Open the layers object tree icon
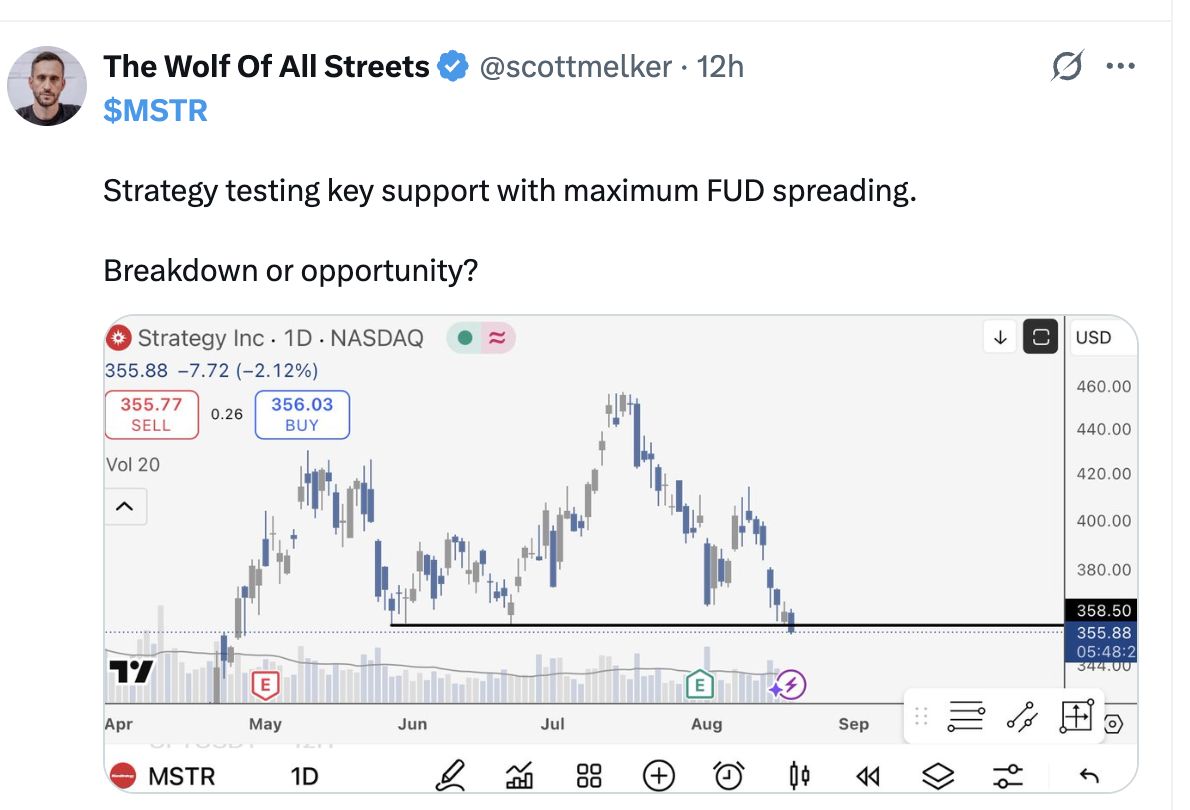Viewport: 1190px width, 810px height. [x=938, y=776]
